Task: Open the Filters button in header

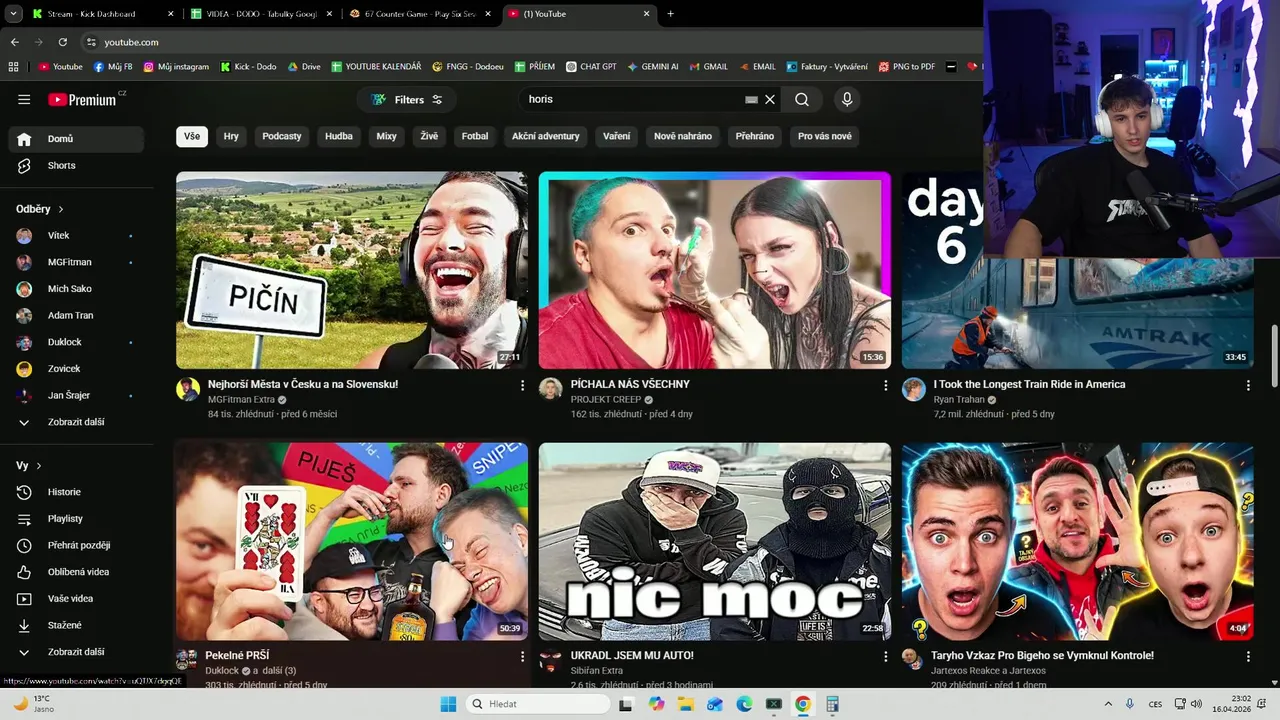Action: click(x=406, y=99)
